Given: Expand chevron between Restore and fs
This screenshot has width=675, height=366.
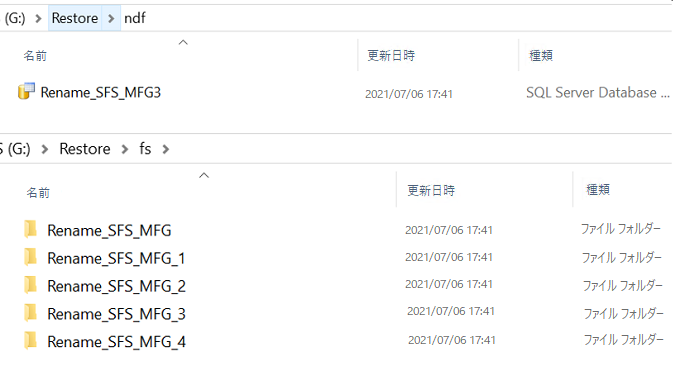Looking at the screenshot, I should 125,149.
